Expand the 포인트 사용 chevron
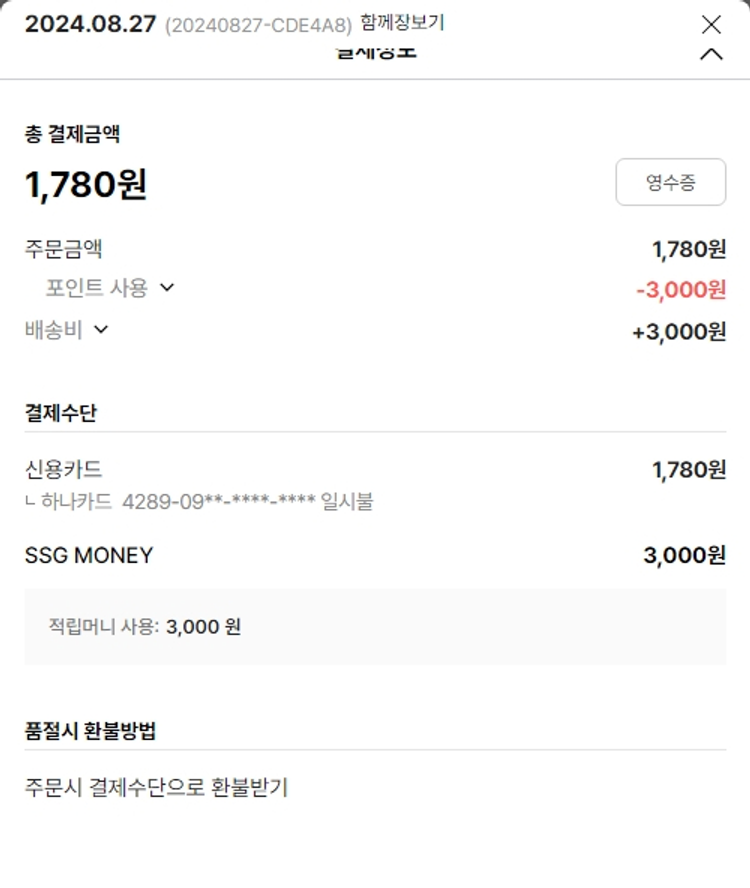750x888 pixels. pos(167,288)
